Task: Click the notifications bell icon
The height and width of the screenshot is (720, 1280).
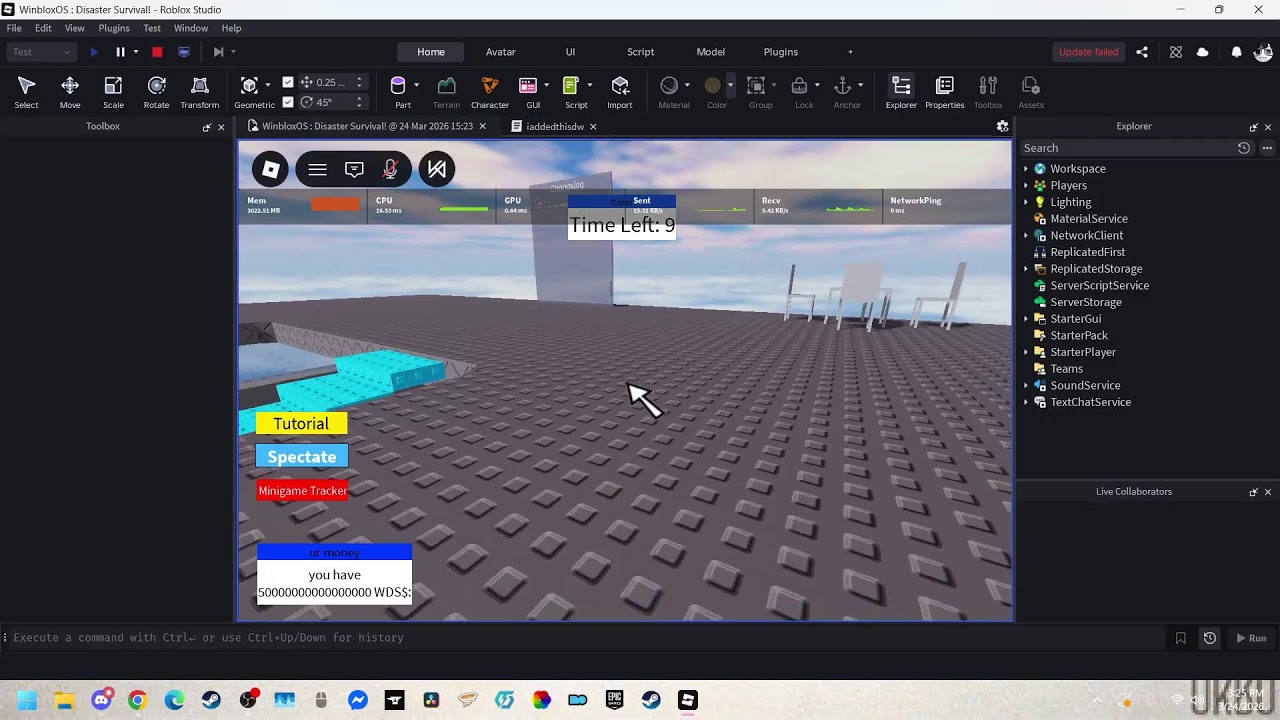Action: coord(1236,52)
